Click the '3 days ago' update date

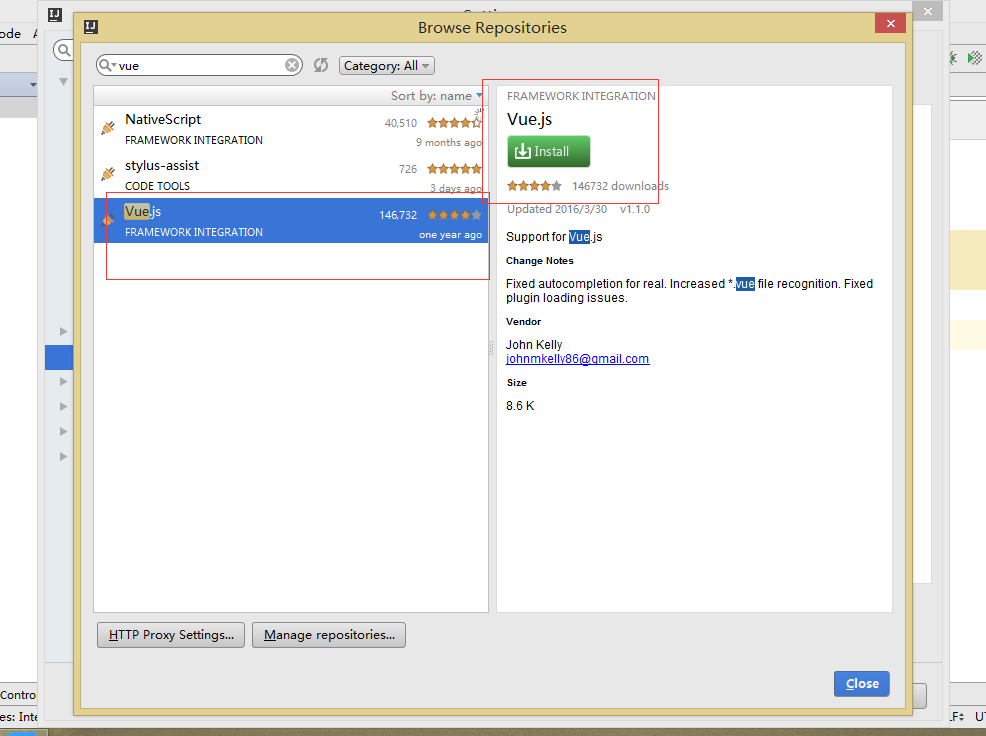[456, 189]
